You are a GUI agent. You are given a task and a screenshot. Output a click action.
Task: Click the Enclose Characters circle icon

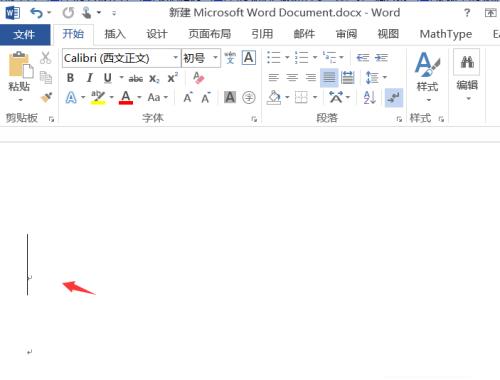tap(249, 98)
